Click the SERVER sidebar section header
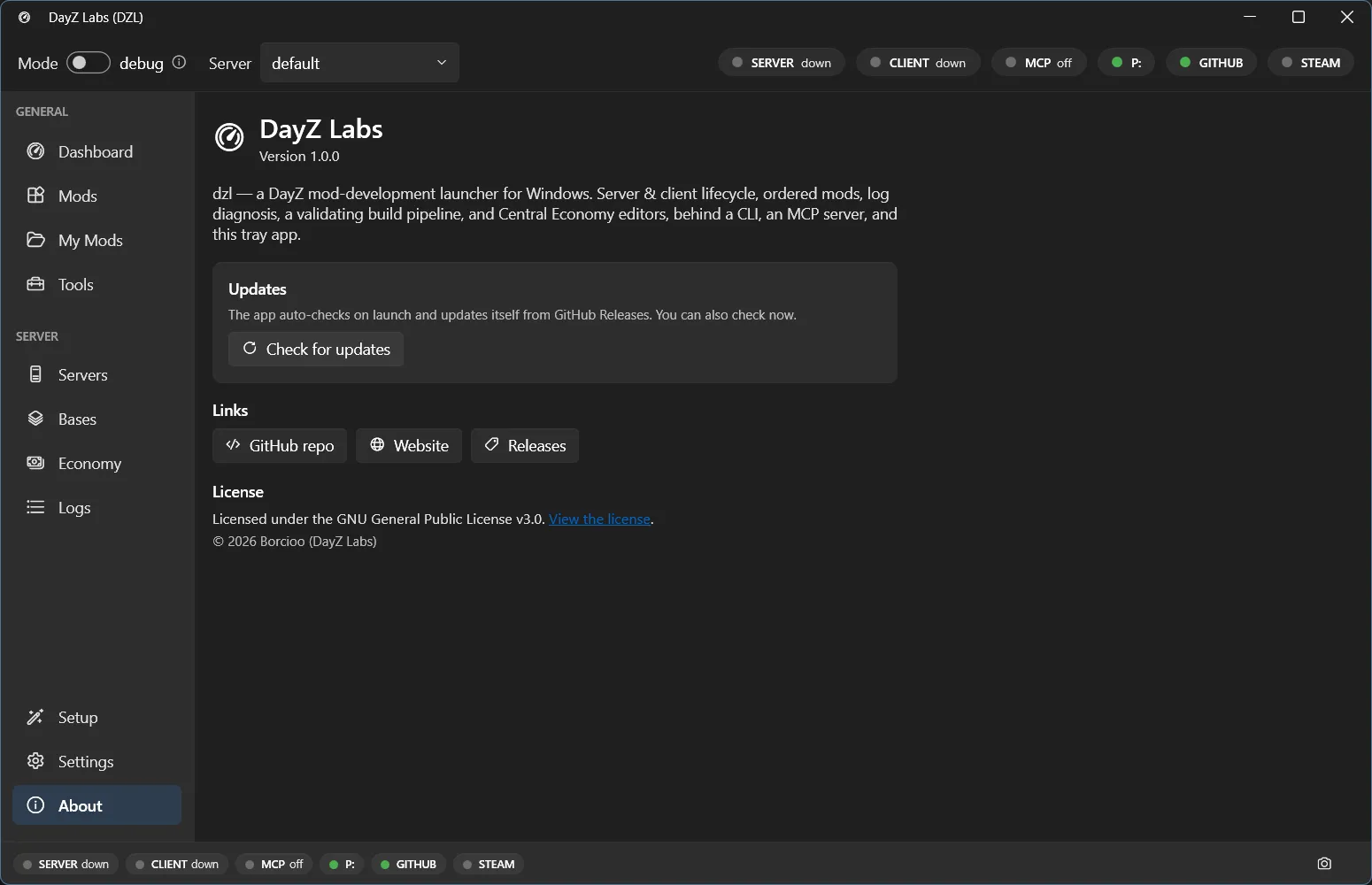This screenshot has width=1372, height=885. 37,336
